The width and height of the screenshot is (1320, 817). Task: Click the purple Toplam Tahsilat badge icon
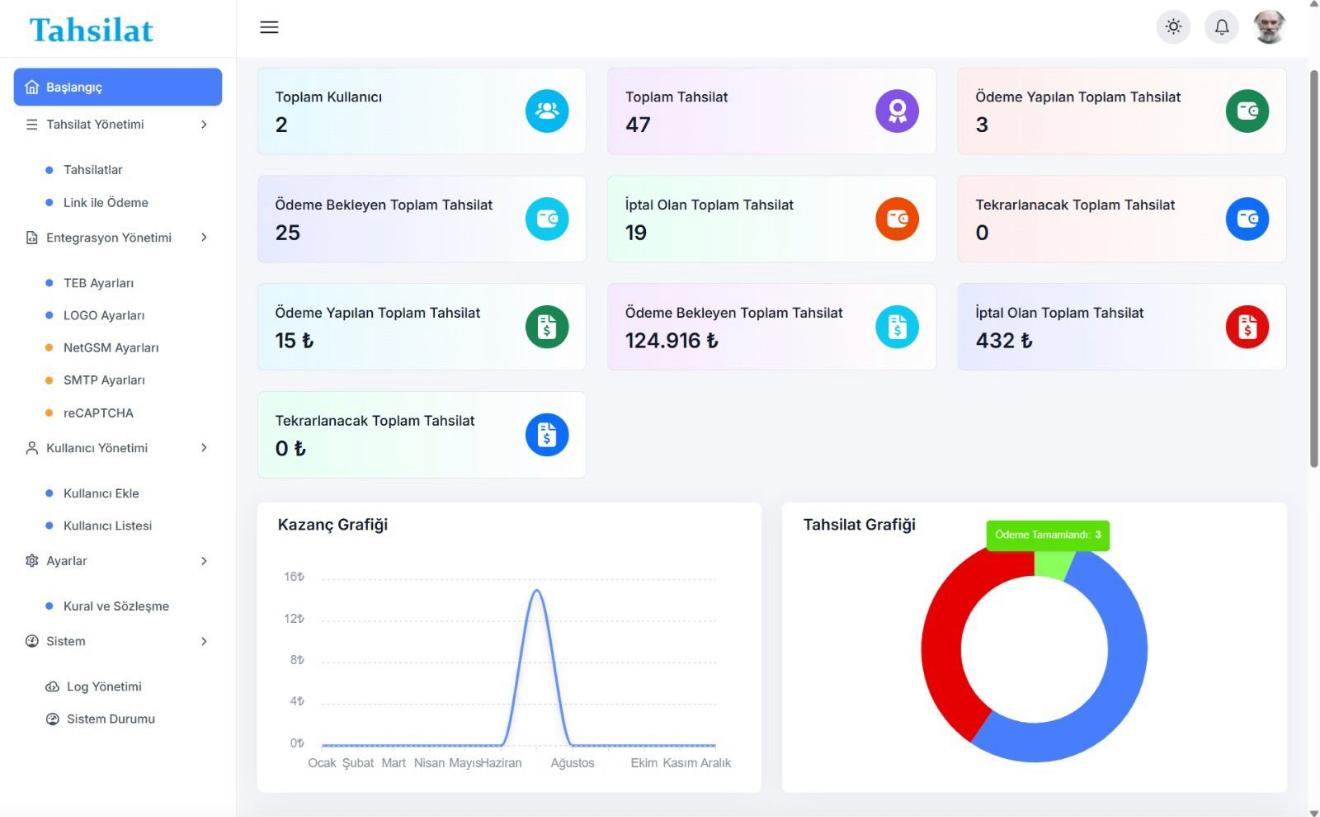(897, 111)
